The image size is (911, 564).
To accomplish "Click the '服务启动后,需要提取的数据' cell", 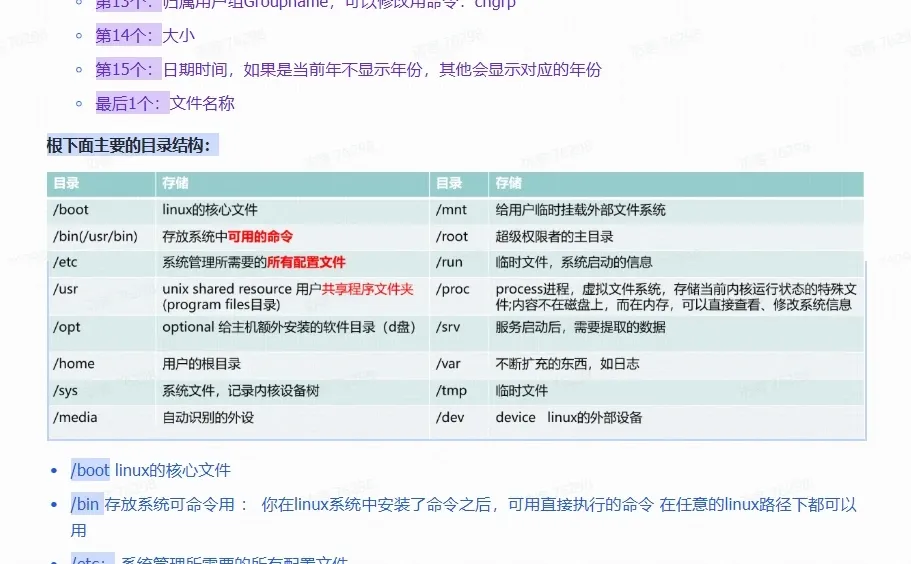I will (676, 333).
